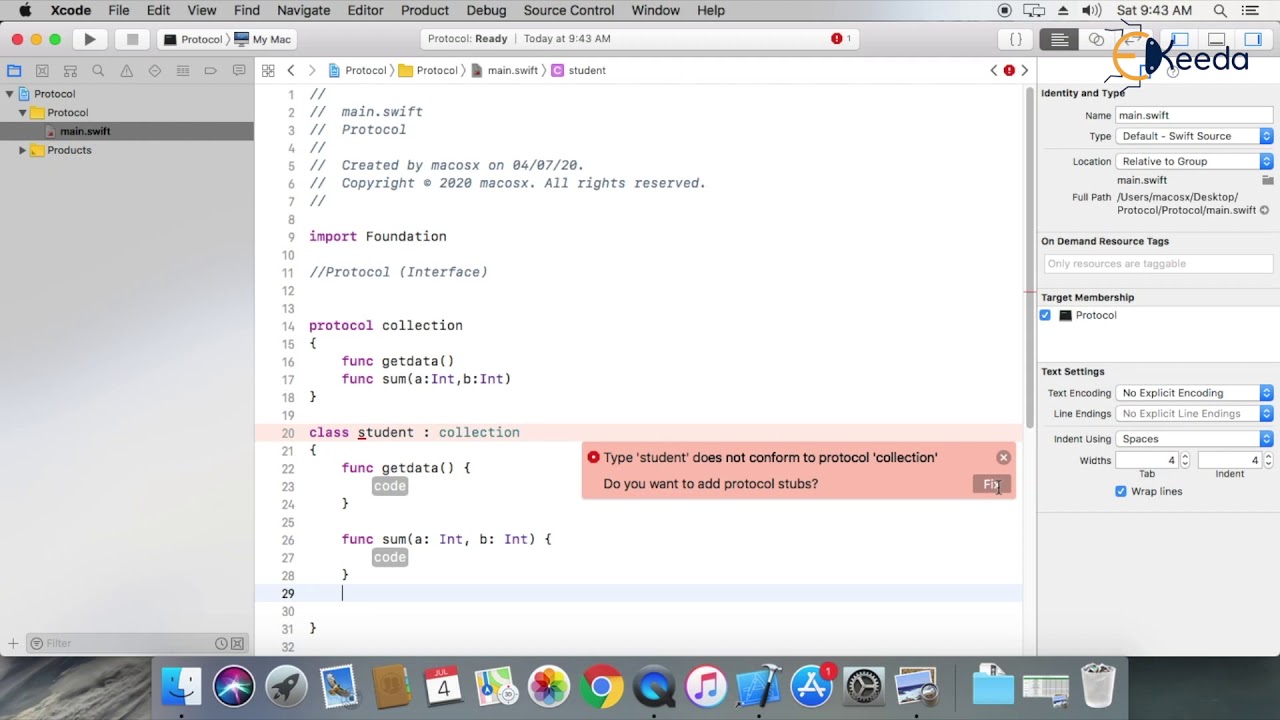Open the Text Encoding dropdown
This screenshot has height=720, width=1280.
tap(1194, 393)
